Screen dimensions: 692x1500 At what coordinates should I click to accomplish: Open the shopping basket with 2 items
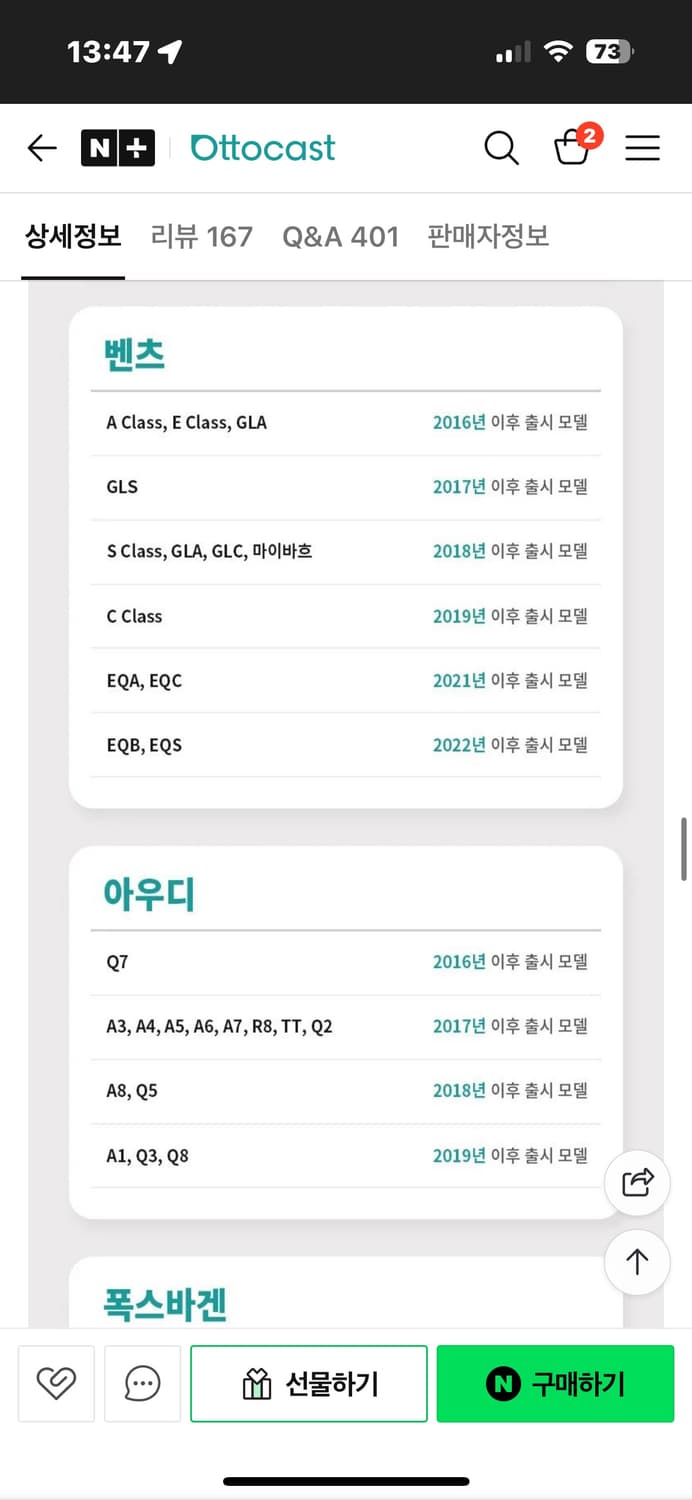(573, 148)
